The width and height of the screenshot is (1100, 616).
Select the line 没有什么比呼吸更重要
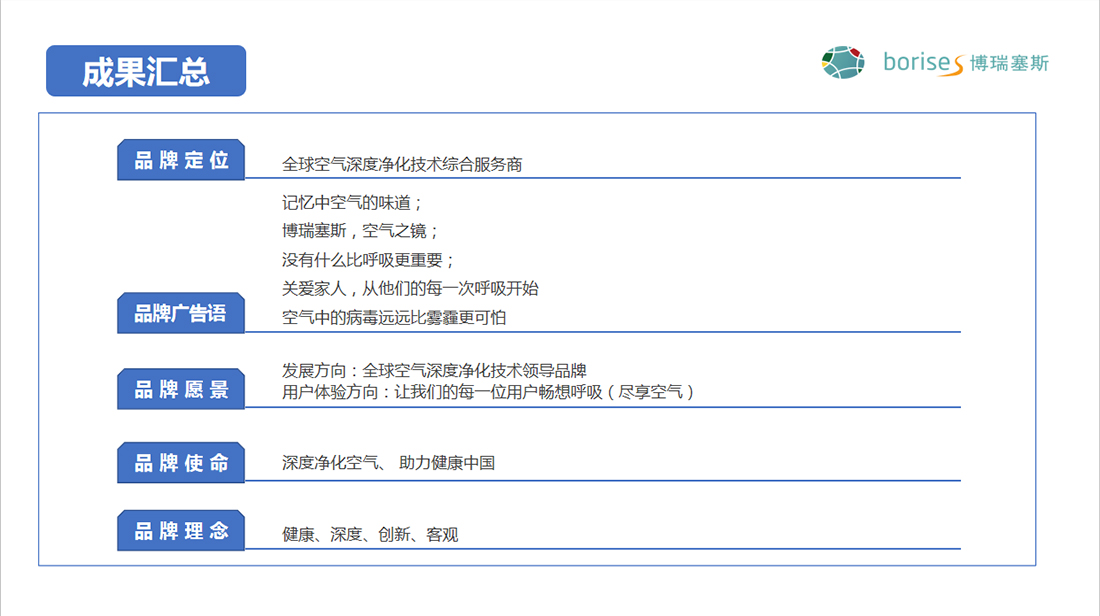(369, 260)
